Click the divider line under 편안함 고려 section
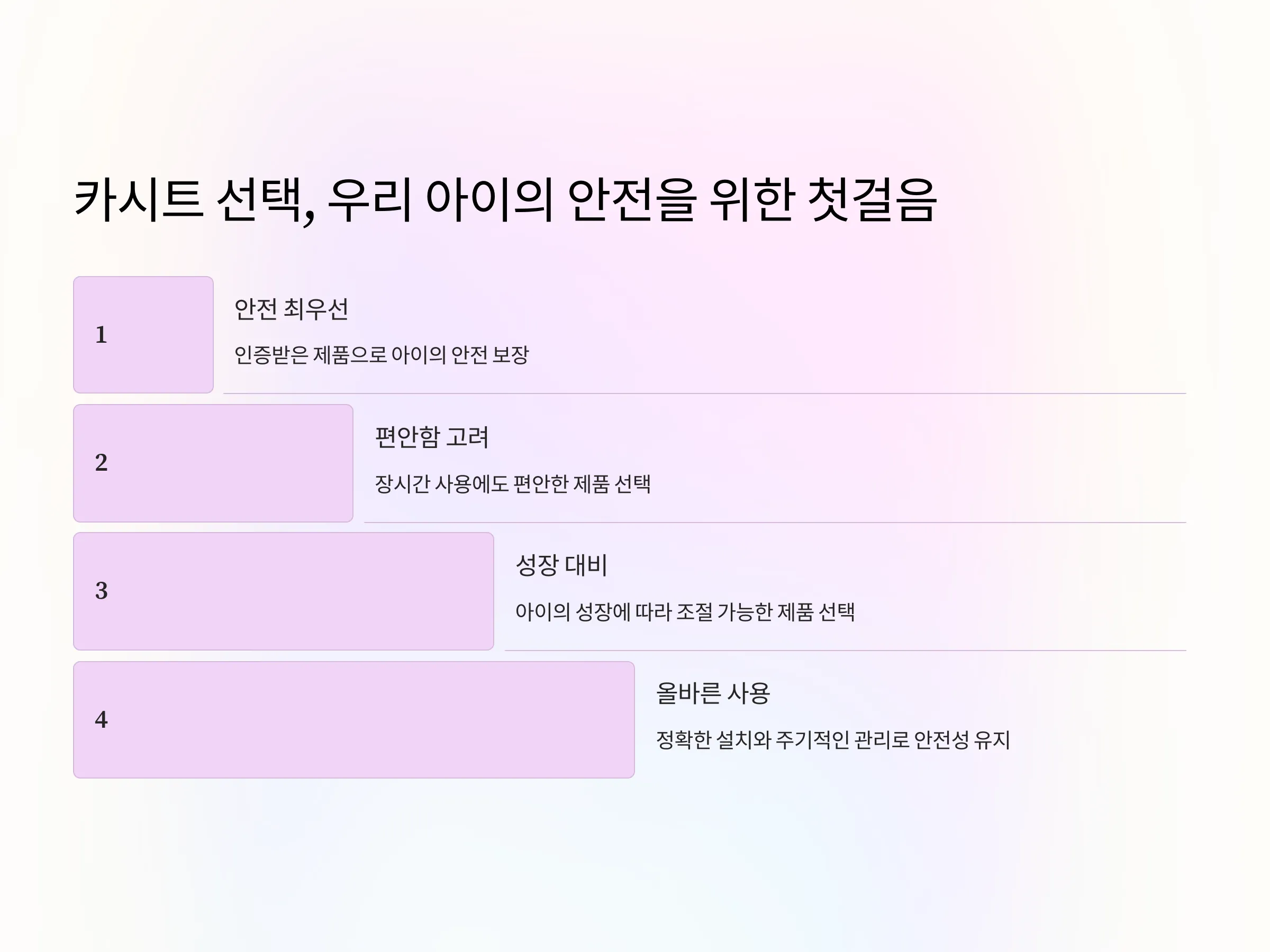The image size is (1270, 952). (x=775, y=522)
